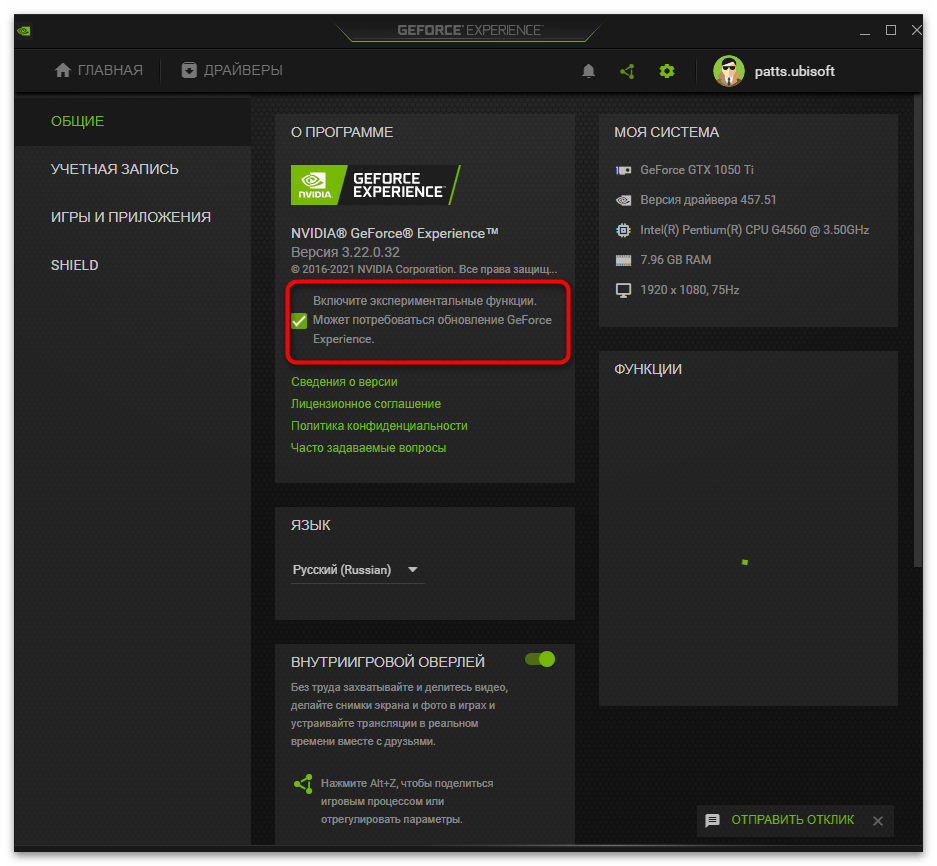Select УЧЕТНАЯ ЗАПИСЬ in sidebar
This screenshot has height=866, width=937.
114,169
